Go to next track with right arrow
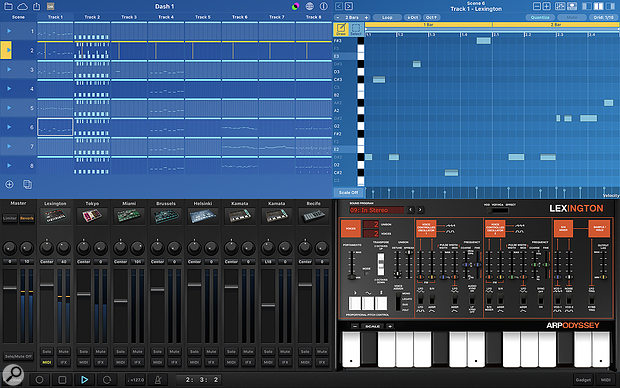The image size is (620, 388). [x=349, y=6]
